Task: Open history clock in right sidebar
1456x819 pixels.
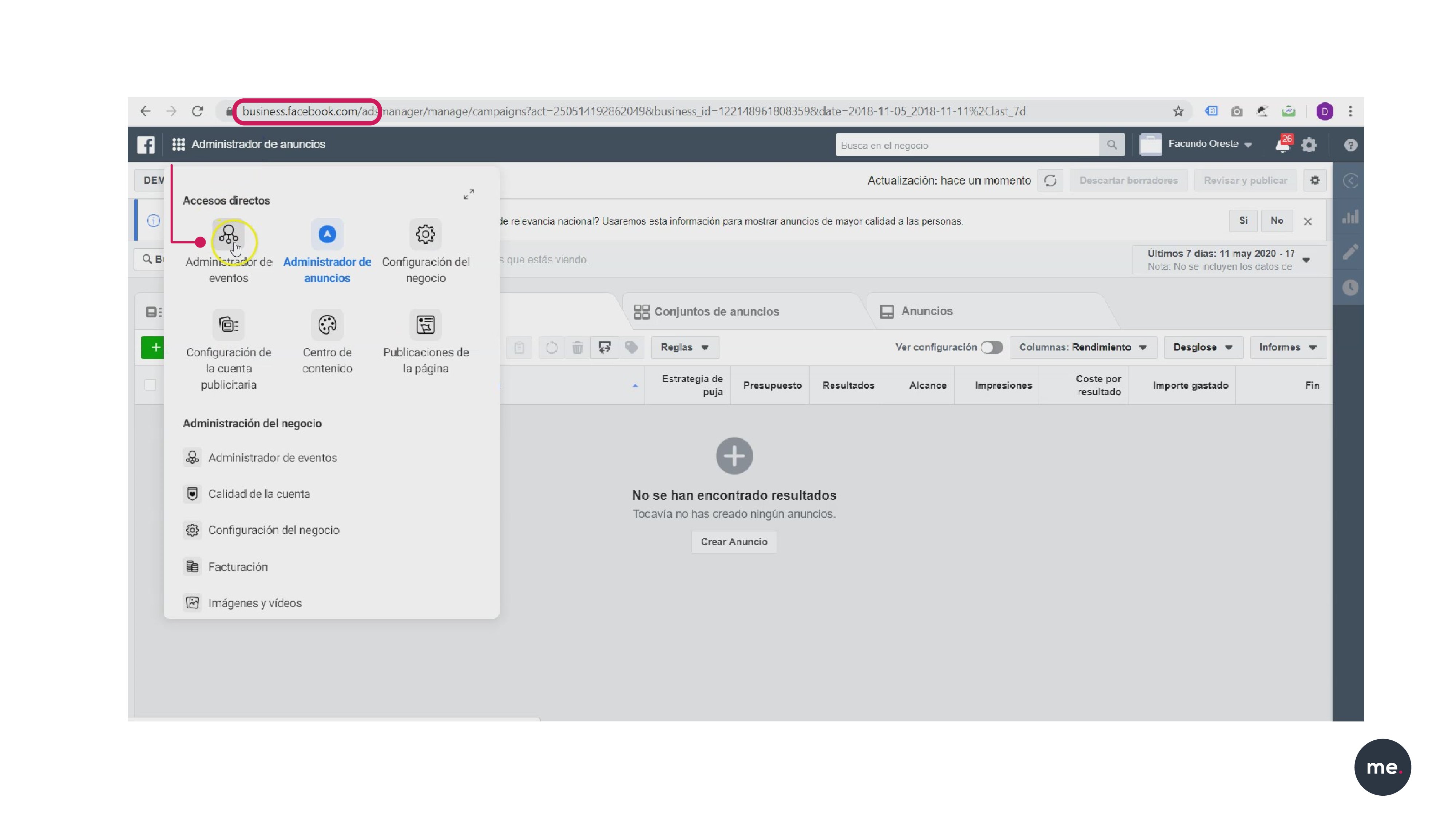Action: 1350,288
